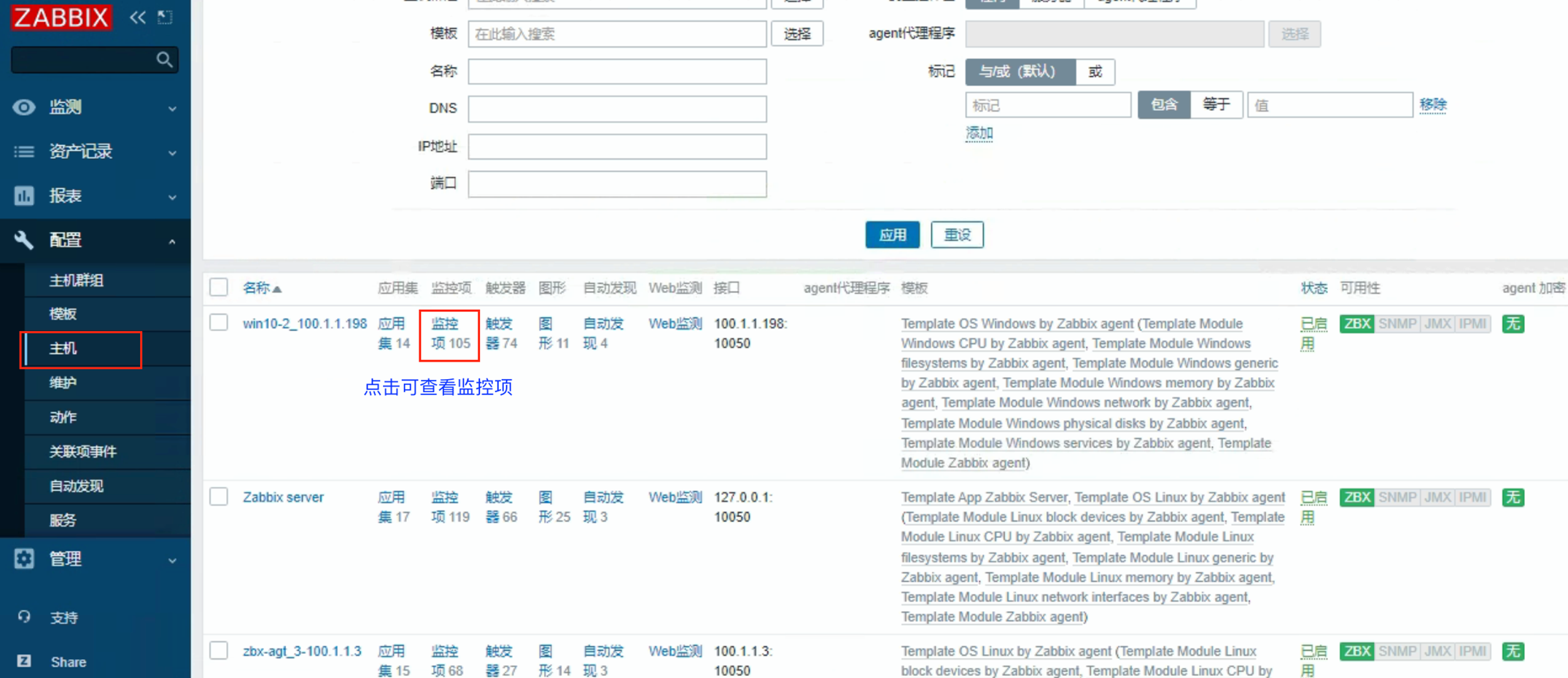Click the eye icon for 监测
This screenshot has width=1568, height=678.
click(x=23, y=107)
